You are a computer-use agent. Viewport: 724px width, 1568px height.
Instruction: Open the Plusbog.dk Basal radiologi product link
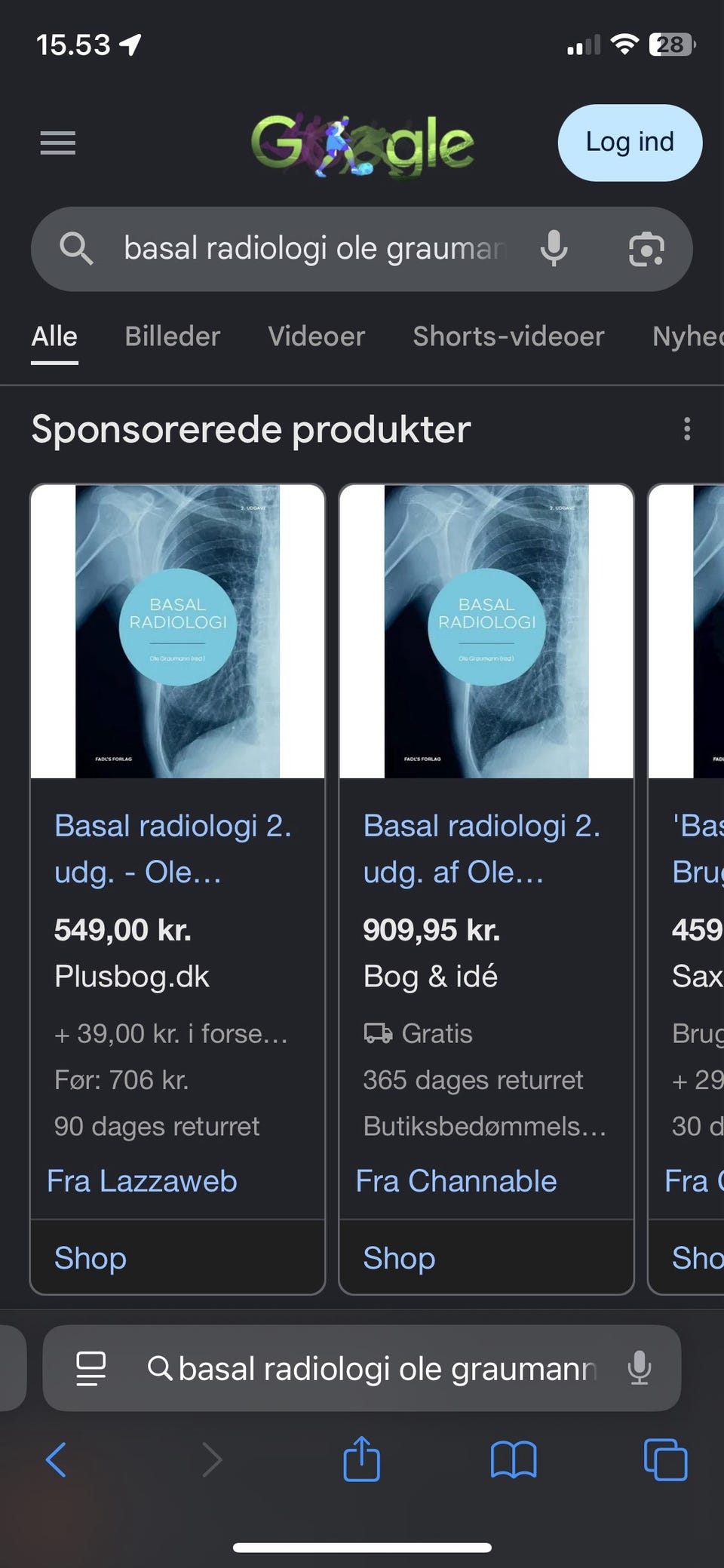[x=173, y=848]
